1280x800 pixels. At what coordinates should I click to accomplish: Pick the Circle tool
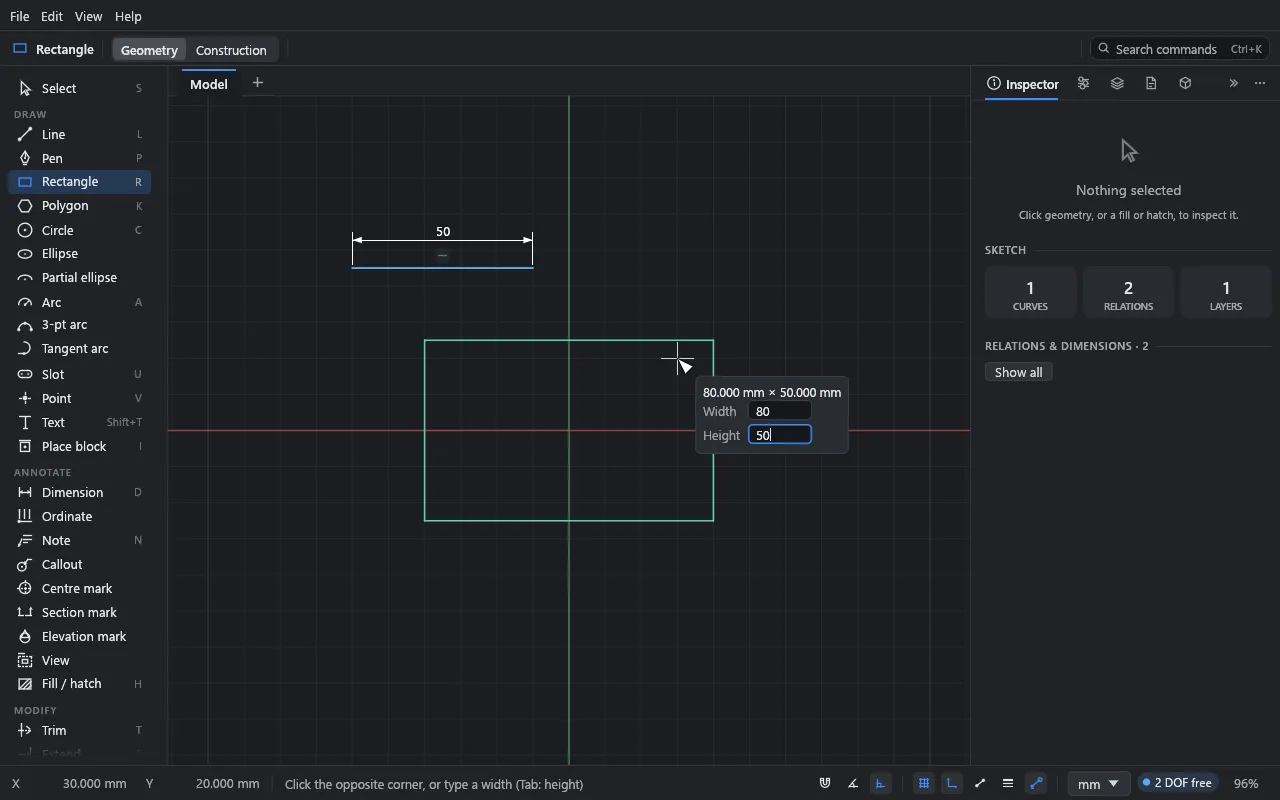click(80, 230)
